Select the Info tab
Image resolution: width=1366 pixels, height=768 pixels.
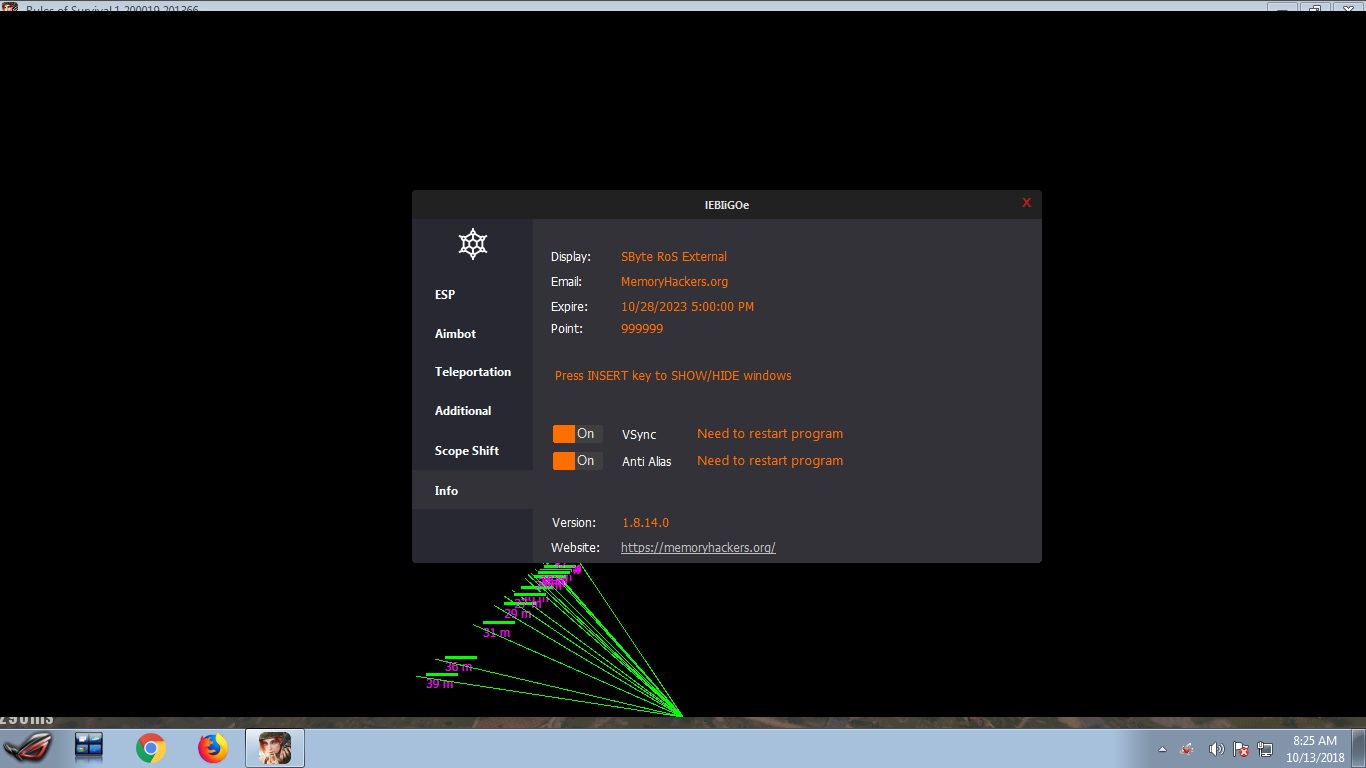click(472, 490)
